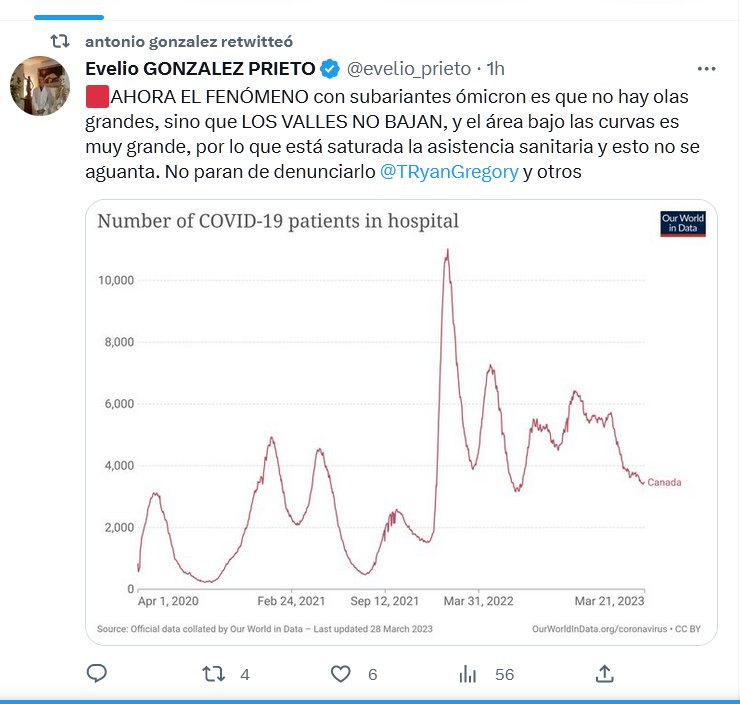Image resolution: width=740 pixels, height=704 pixels.
Task: Open the @evelio_prieto handle link
Action: [x=408, y=69]
